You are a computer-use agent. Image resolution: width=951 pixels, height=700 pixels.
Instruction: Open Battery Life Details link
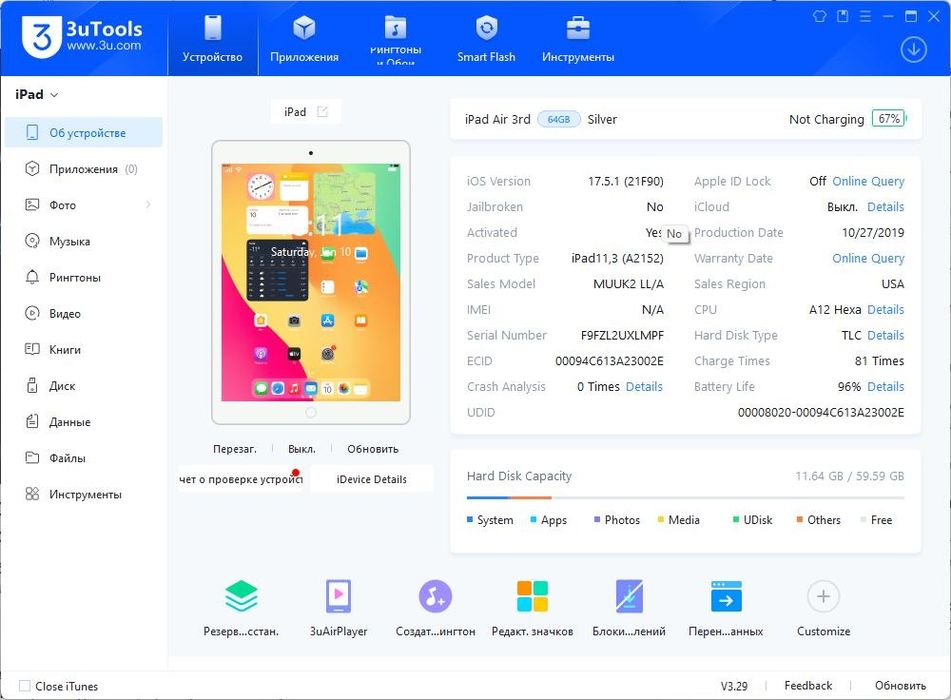(885, 386)
